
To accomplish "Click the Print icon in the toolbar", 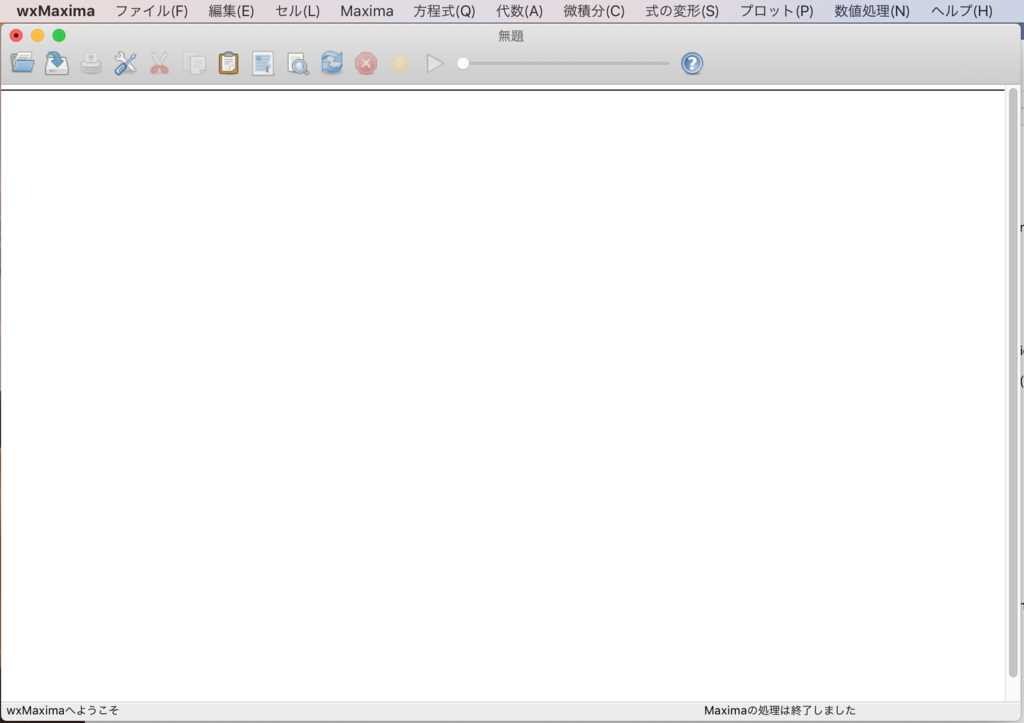I will (x=91, y=63).
